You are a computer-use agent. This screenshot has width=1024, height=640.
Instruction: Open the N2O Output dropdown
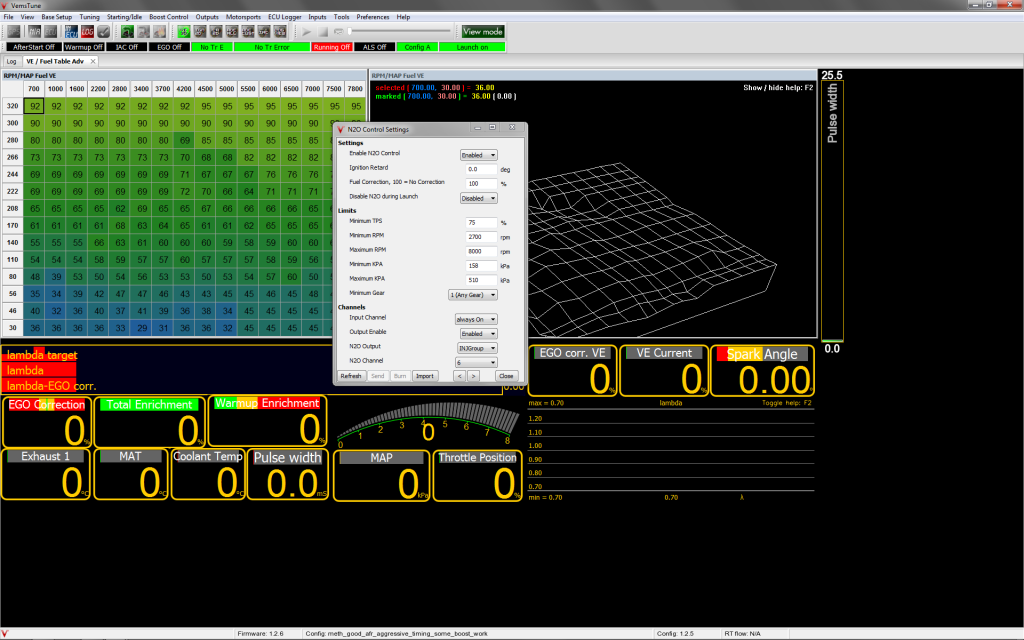click(x=477, y=347)
